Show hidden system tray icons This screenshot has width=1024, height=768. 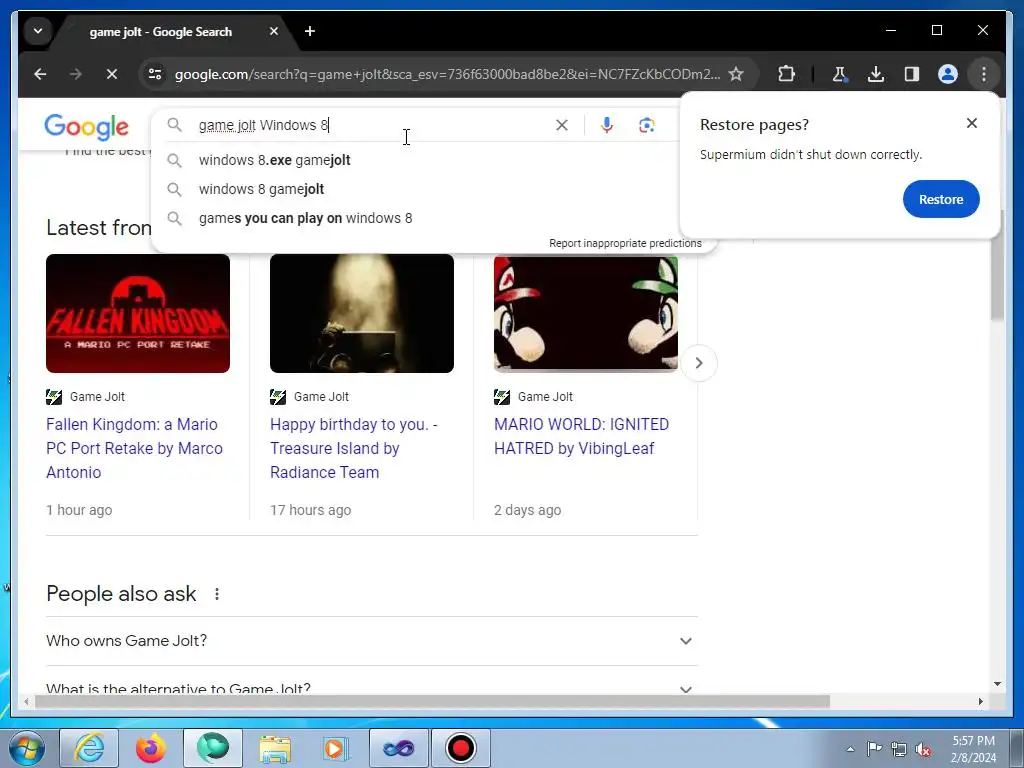coord(850,750)
